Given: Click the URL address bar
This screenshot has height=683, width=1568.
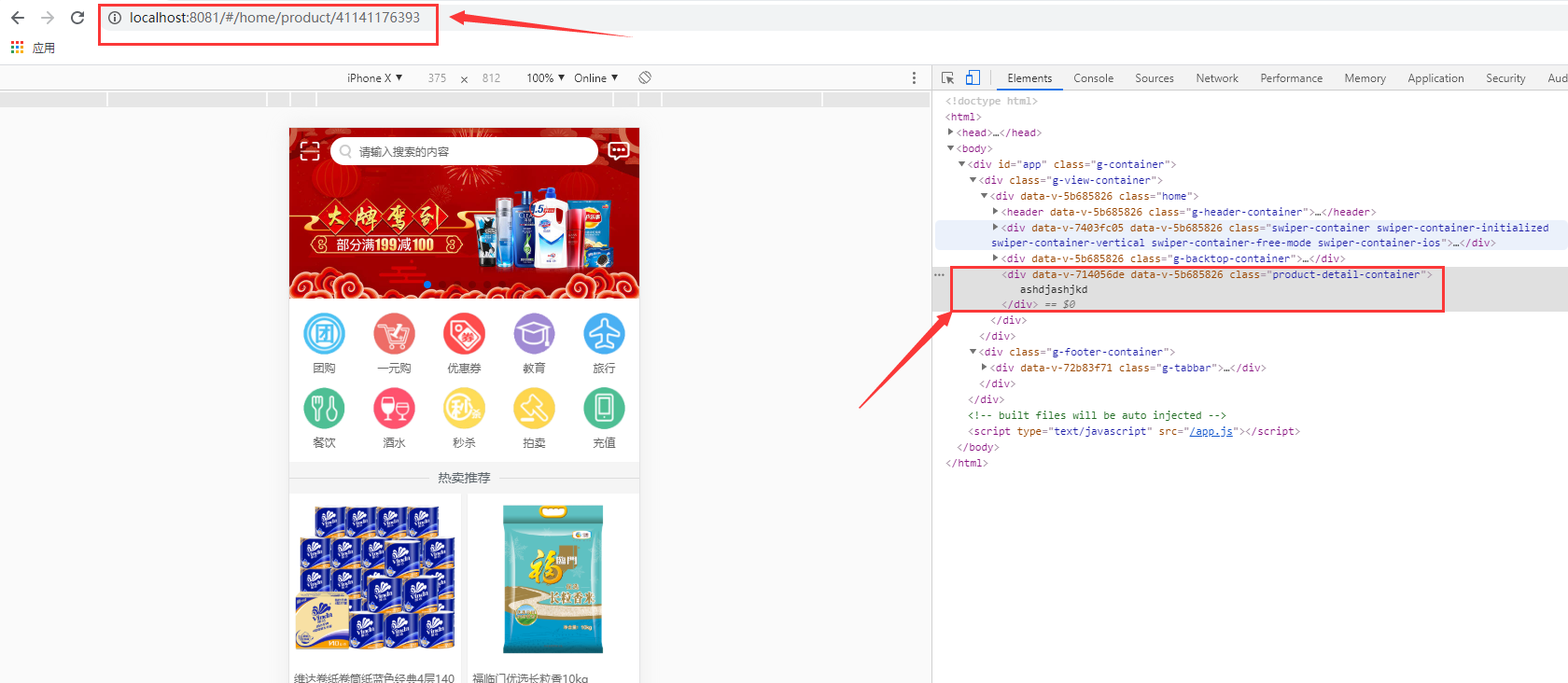Looking at the screenshot, I should point(274,18).
